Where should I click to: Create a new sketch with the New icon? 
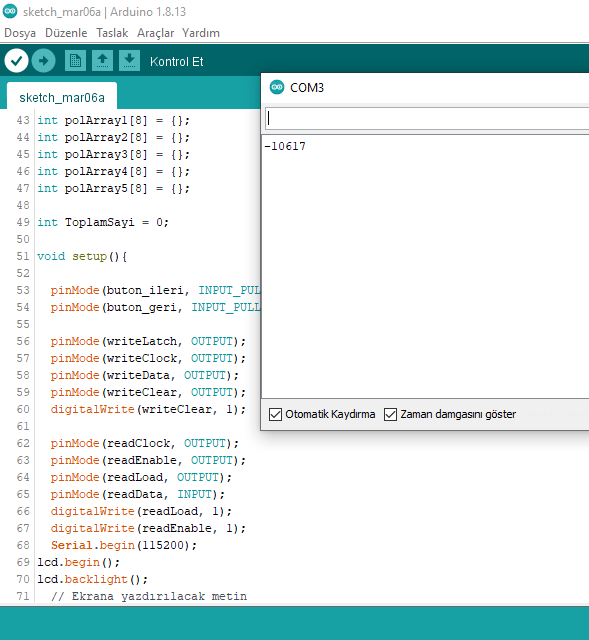click(x=75, y=61)
